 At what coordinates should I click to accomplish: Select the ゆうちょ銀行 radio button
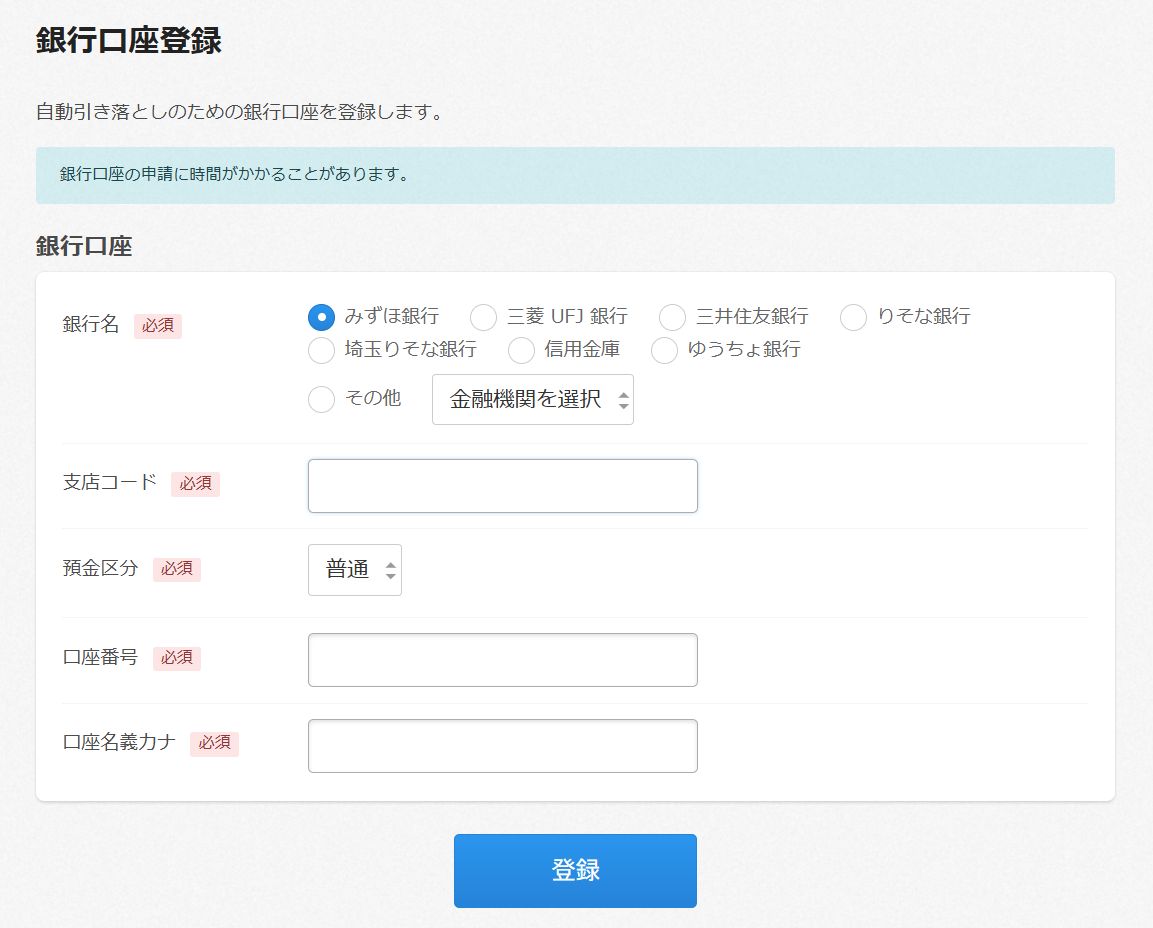click(x=664, y=351)
